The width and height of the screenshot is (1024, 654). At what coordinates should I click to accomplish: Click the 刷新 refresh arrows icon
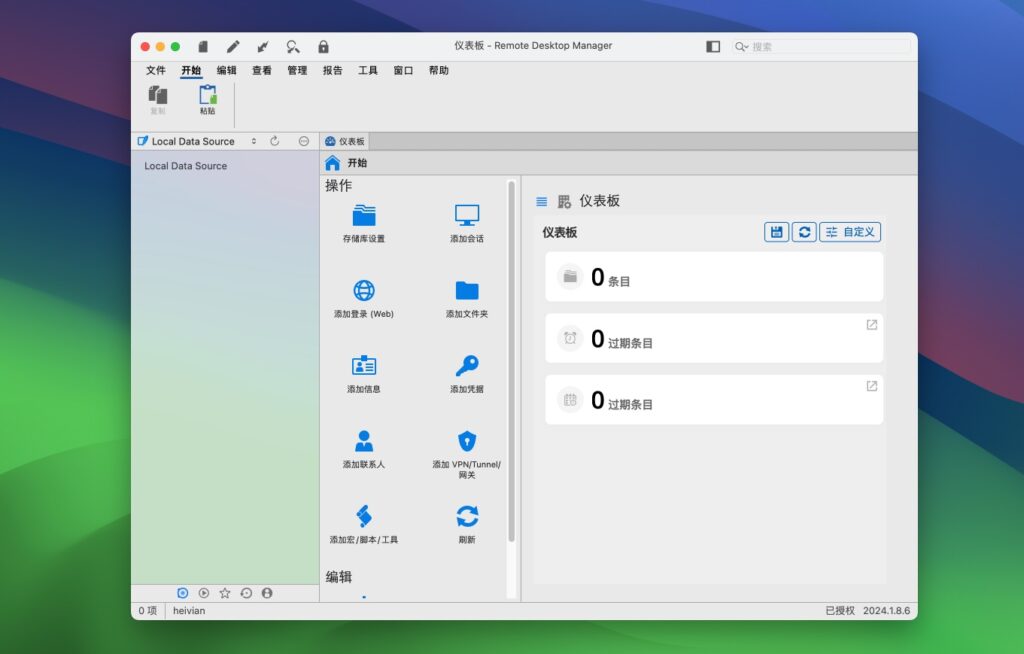point(466,516)
